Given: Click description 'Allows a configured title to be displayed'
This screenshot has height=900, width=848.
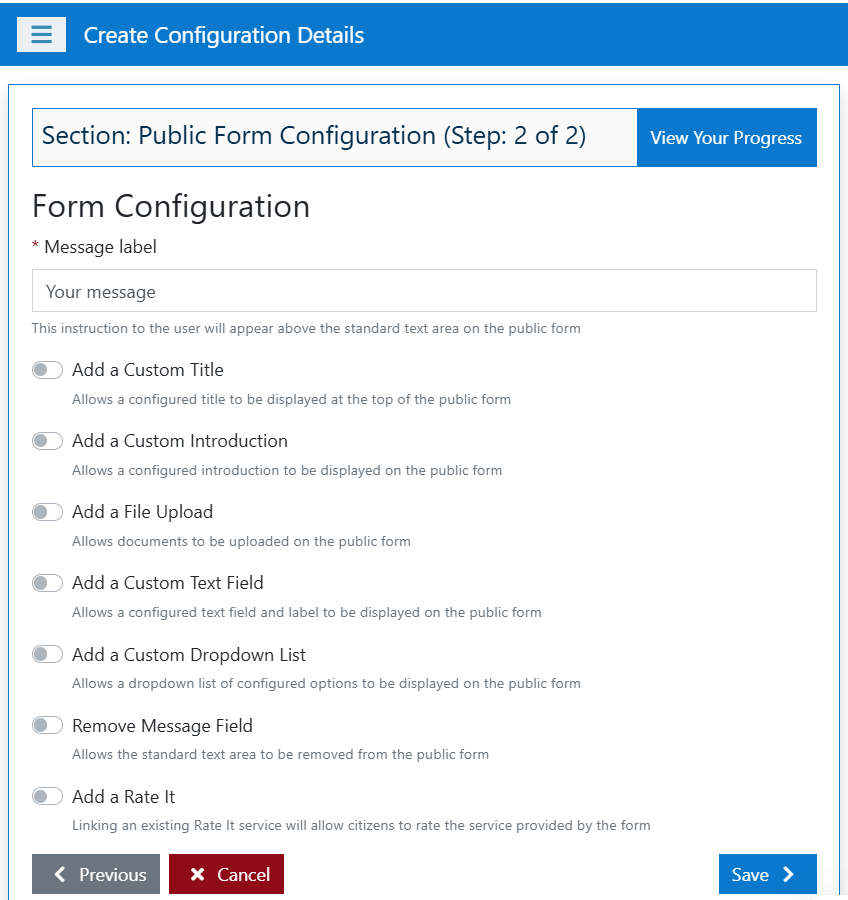Looking at the screenshot, I should click(x=291, y=399).
